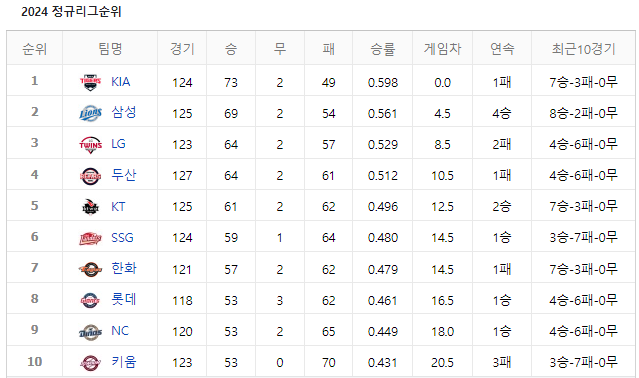Click the KT Wiz team logo
Viewport: 639px width, 378px height.
pos(90,207)
